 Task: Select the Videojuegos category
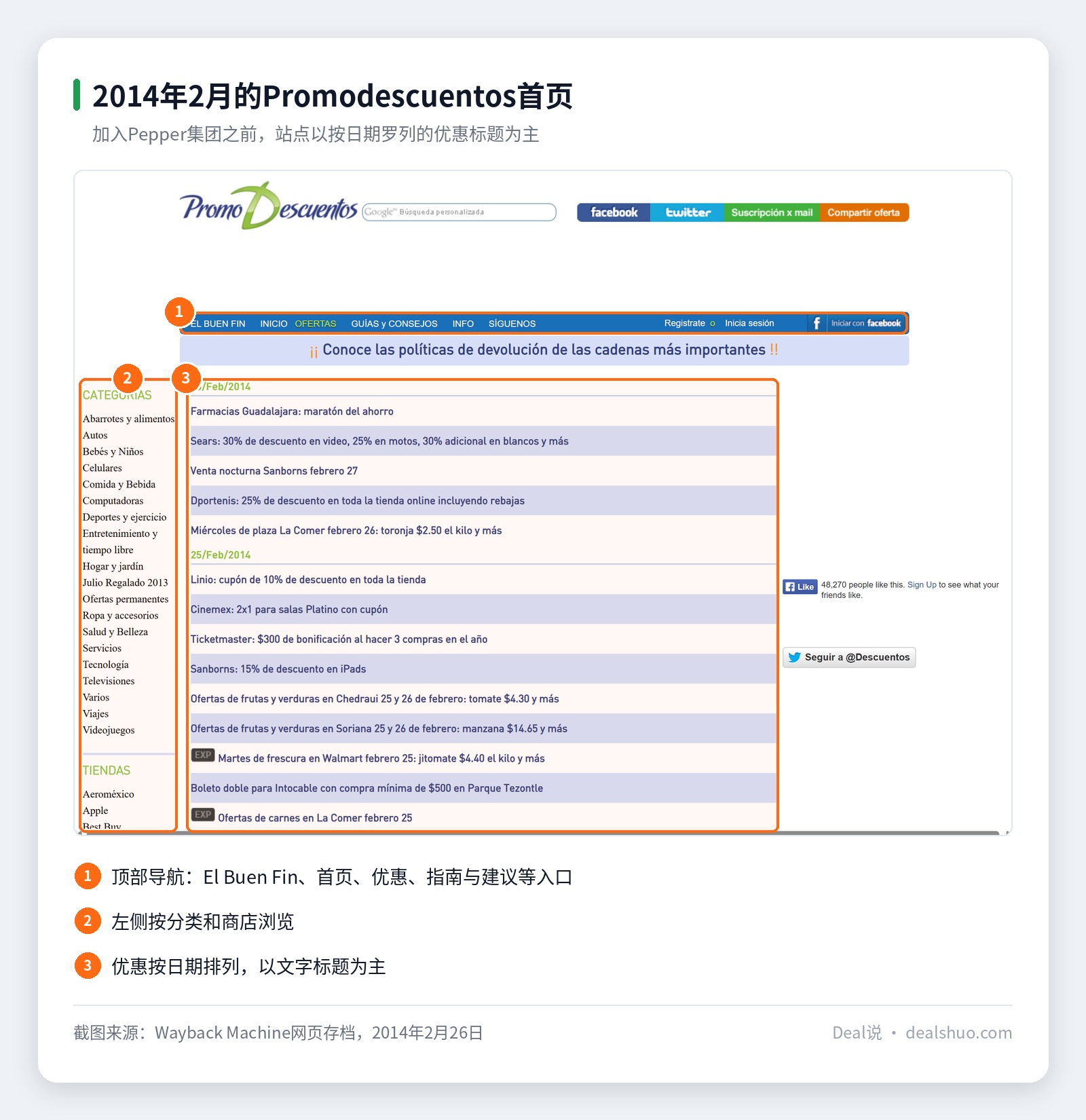tap(109, 730)
